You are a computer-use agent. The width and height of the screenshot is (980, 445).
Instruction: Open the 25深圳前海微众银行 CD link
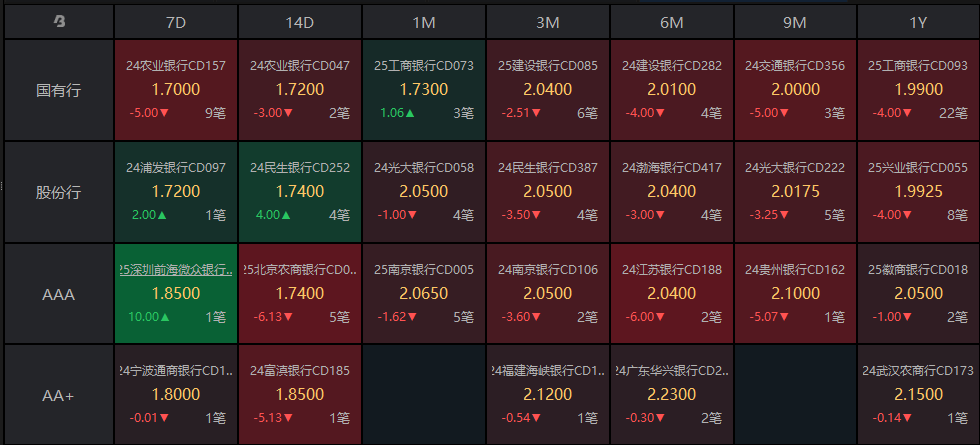[176, 269]
